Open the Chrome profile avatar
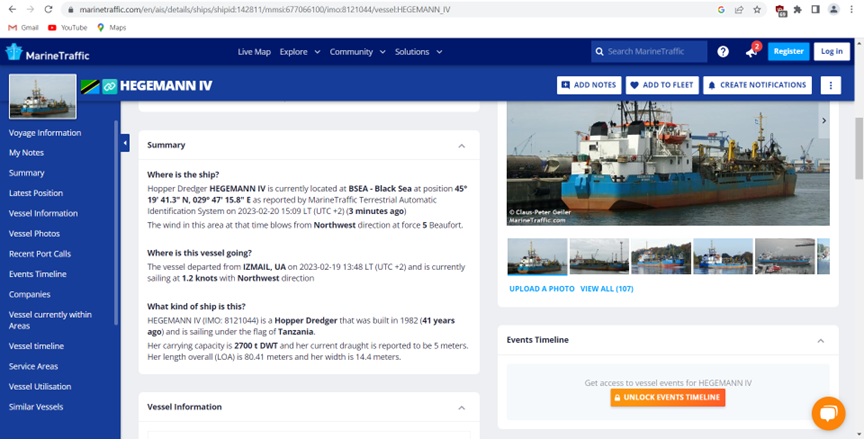Image resolution: width=864 pixels, height=439 pixels. click(834, 9)
